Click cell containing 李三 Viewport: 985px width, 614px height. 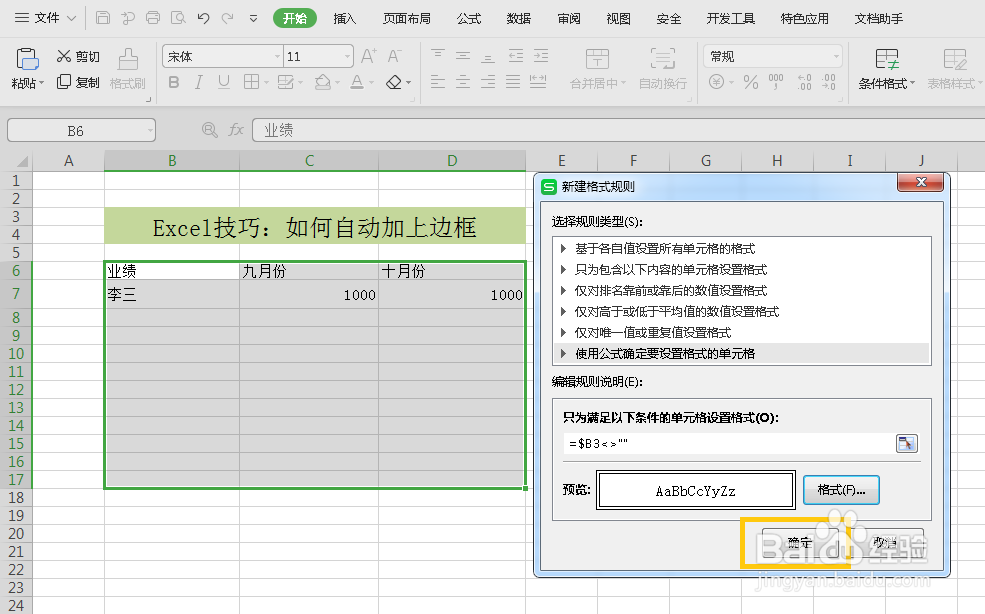(x=172, y=294)
